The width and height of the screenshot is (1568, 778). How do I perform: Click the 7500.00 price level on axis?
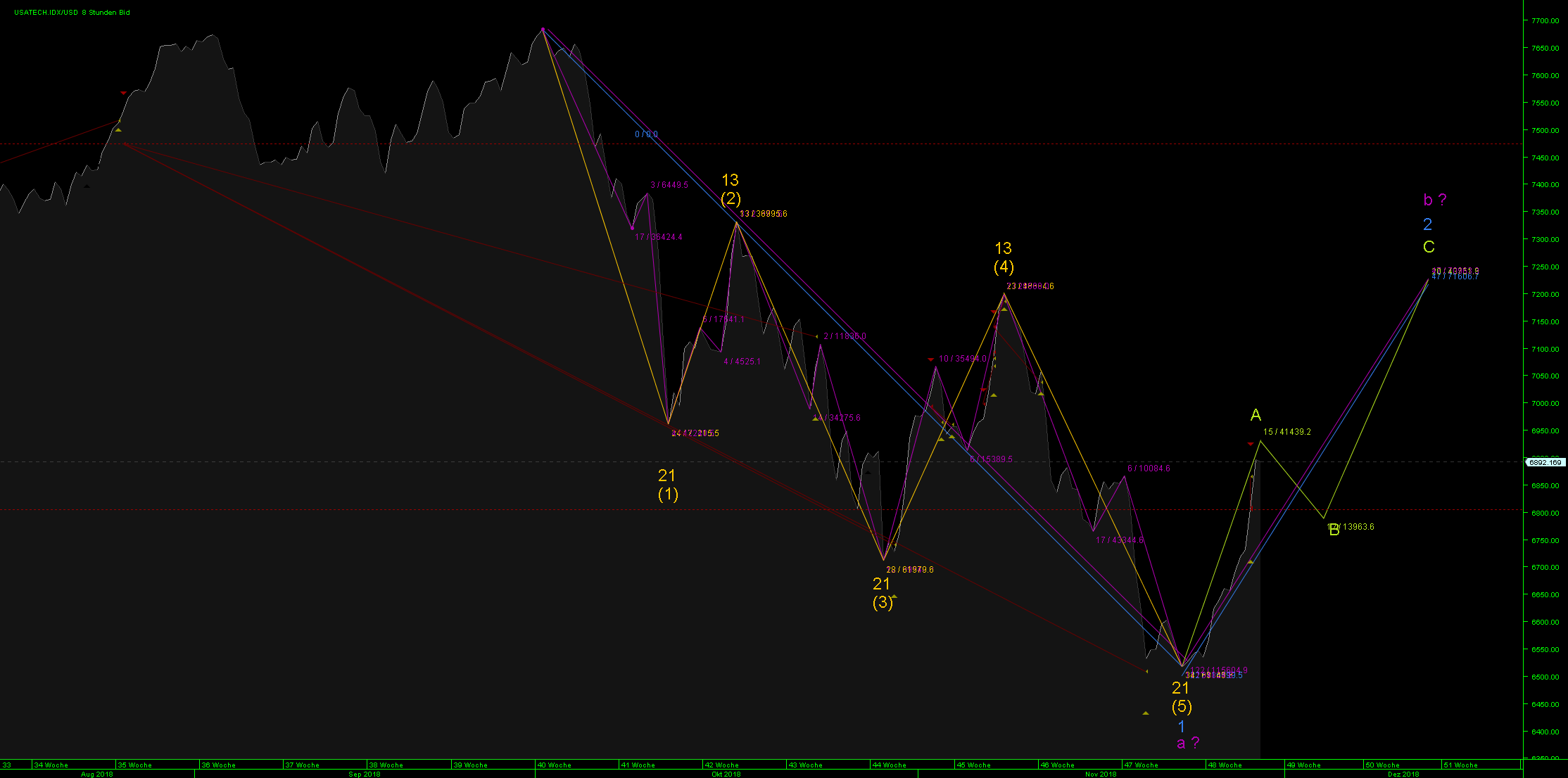point(1544,130)
